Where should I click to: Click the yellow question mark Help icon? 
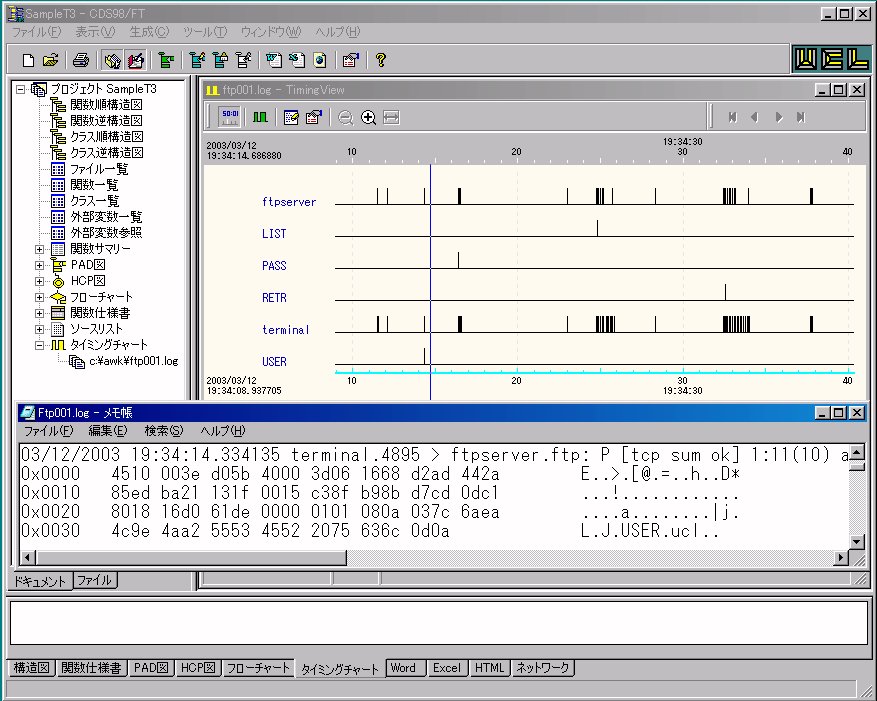click(x=381, y=60)
